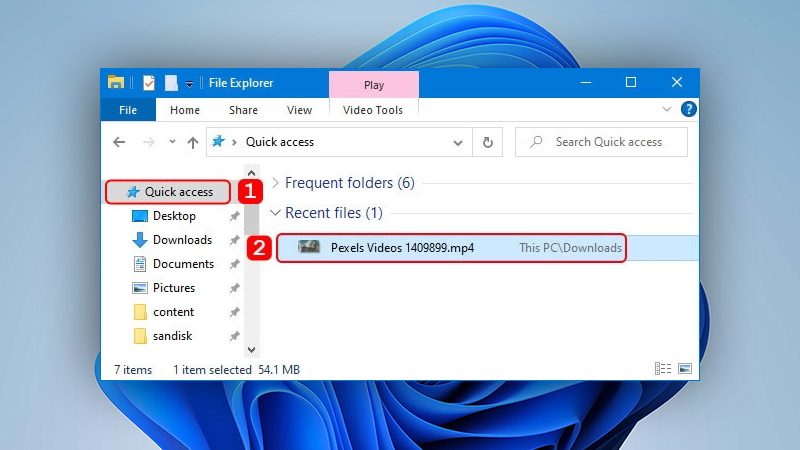Click the pin icon next to Desktop

(234, 216)
